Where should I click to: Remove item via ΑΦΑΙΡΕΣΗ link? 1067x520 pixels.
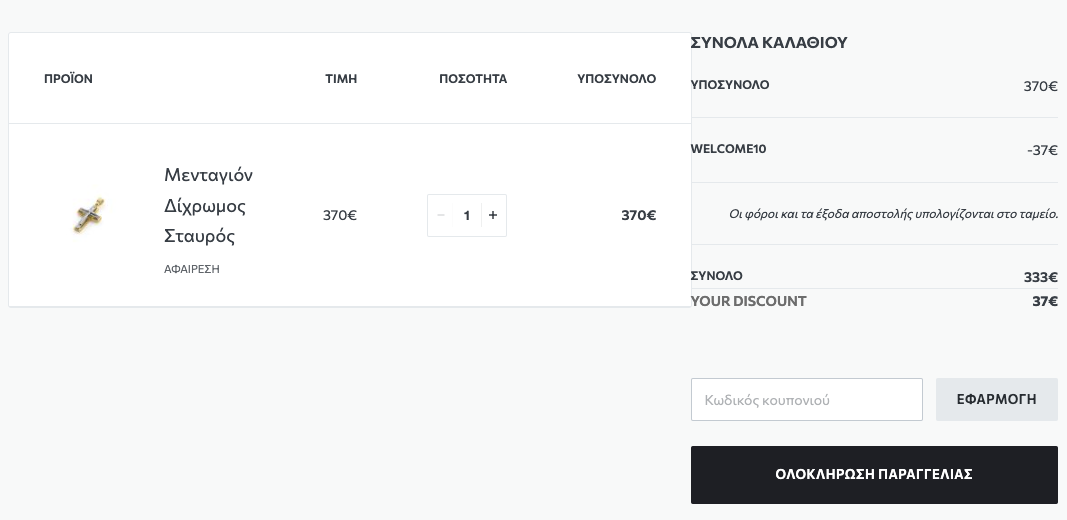pyautogui.click(x=192, y=269)
